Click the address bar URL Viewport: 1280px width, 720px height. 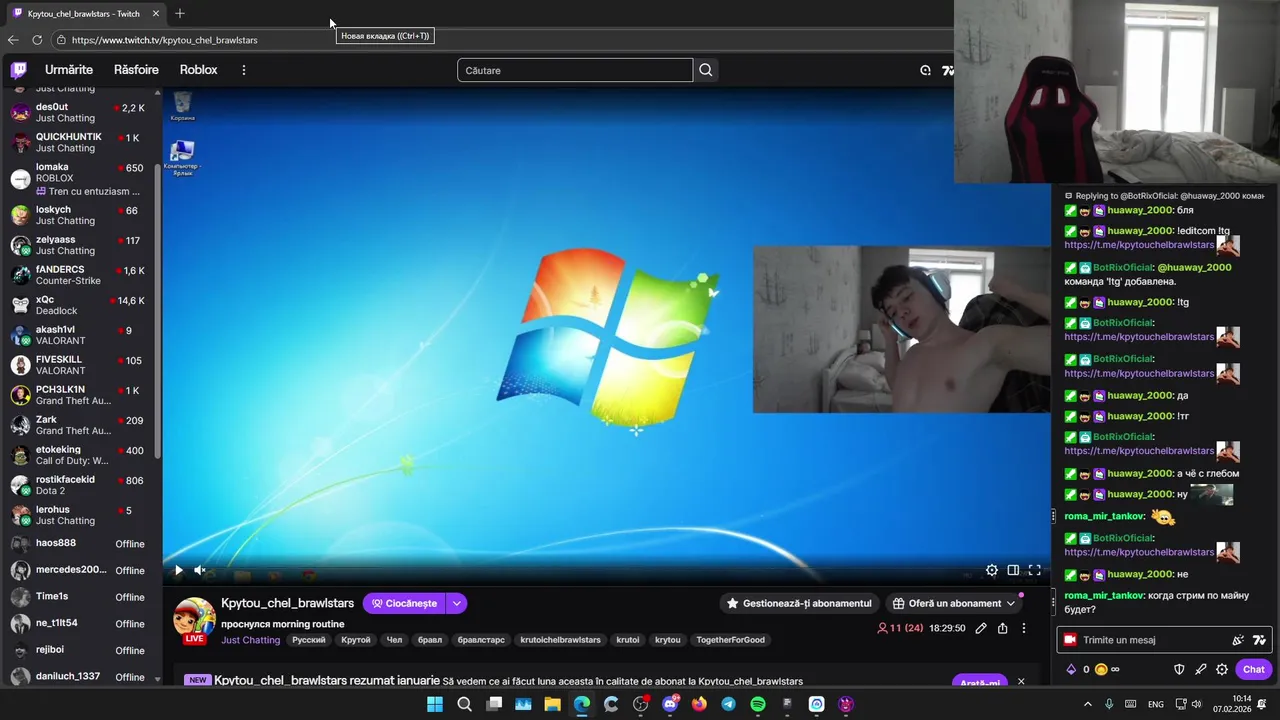click(x=165, y=40)
